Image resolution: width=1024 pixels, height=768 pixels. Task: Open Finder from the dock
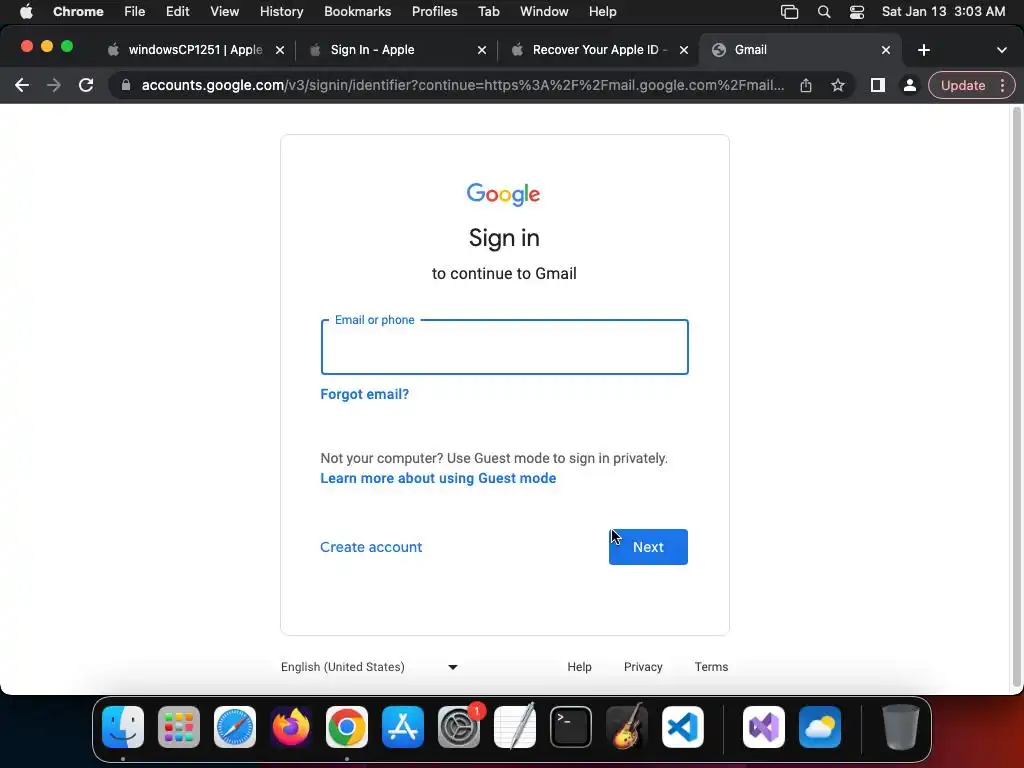point(123,727)
